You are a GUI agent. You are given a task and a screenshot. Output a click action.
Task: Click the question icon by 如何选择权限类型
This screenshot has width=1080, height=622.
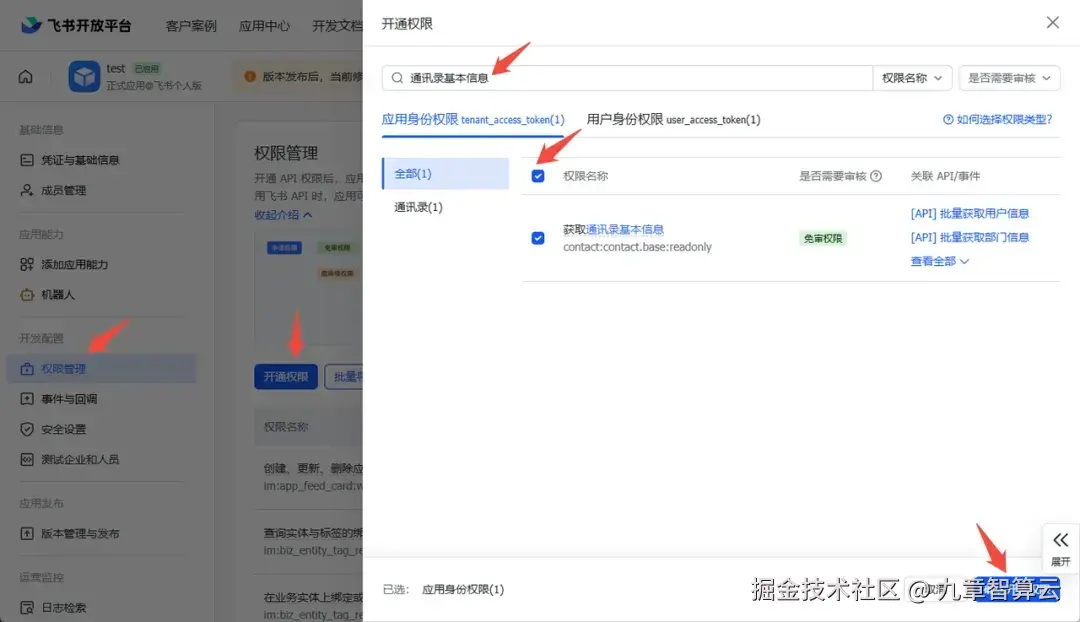(948, 120)
